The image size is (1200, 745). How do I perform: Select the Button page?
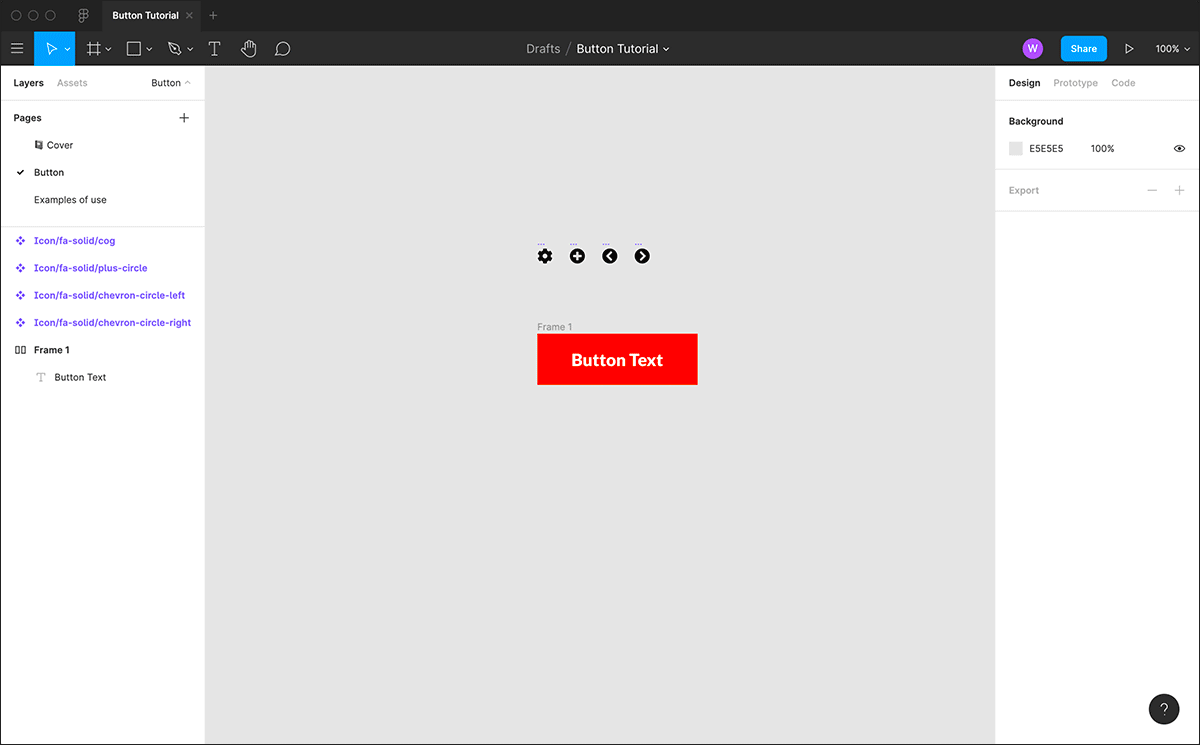coord(49,172)
